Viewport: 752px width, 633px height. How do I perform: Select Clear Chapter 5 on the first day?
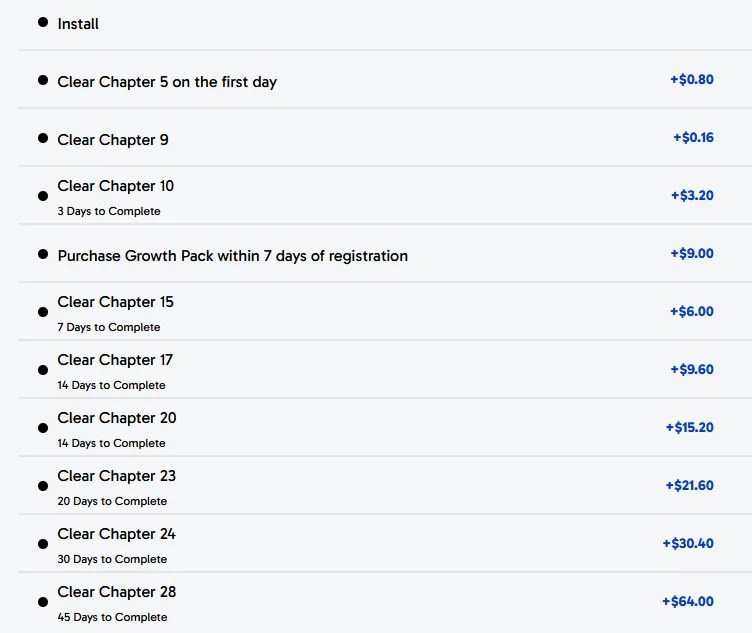[167, 82]
